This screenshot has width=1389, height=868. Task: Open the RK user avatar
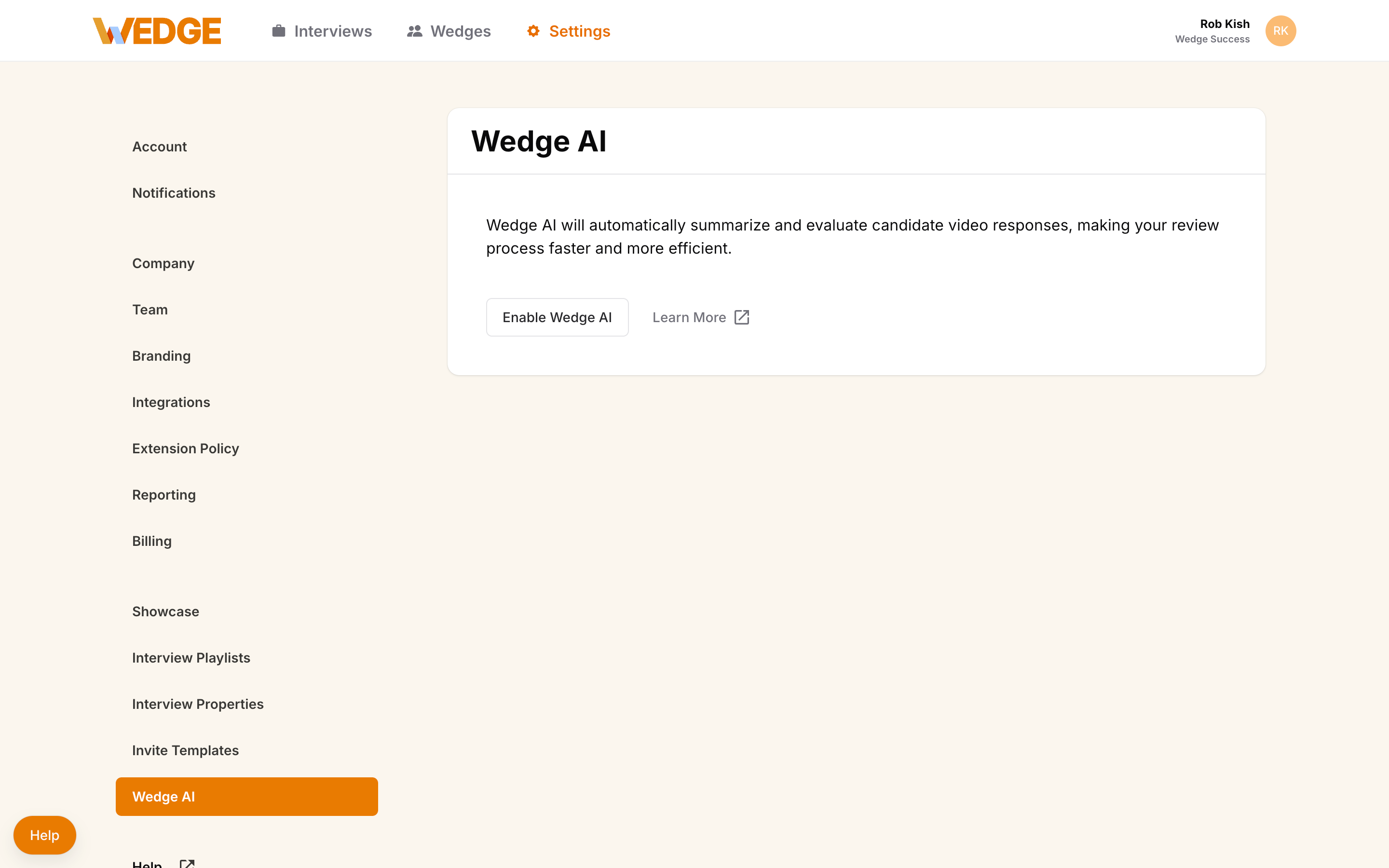tap(1280, 31)
